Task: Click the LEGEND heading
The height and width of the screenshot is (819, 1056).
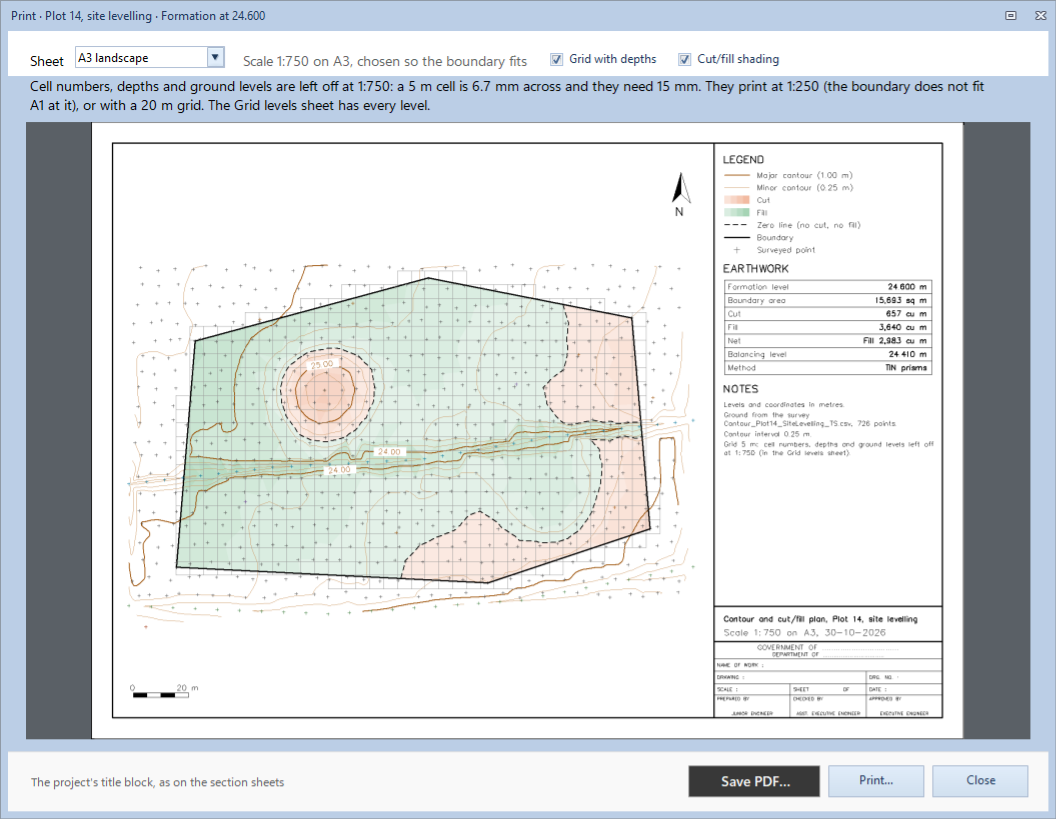Action: [x=744, y=160]
